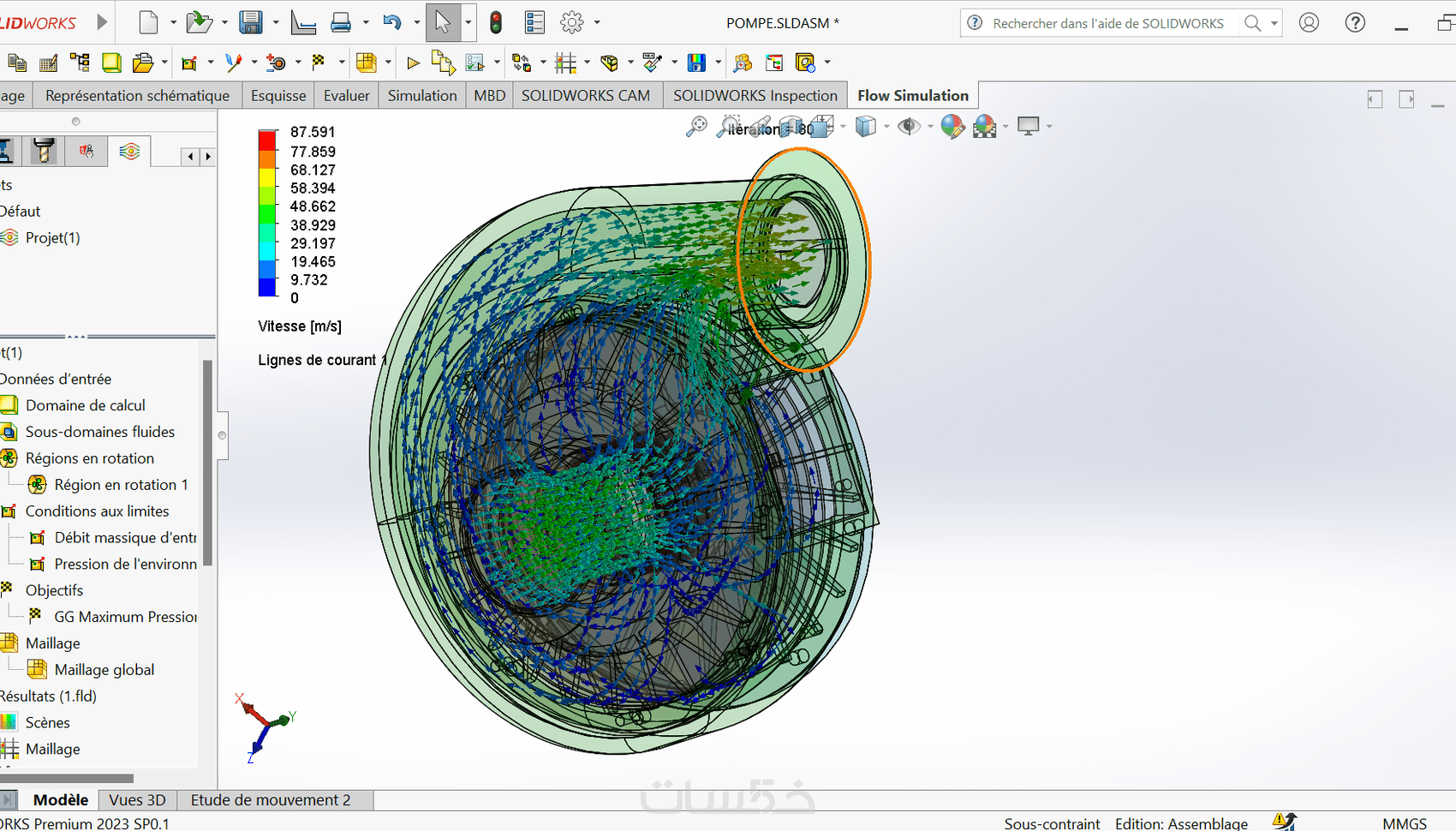Click the Rebuild traffic light icon
This screenshot has width=1456, height=831.
coord(496,22)
